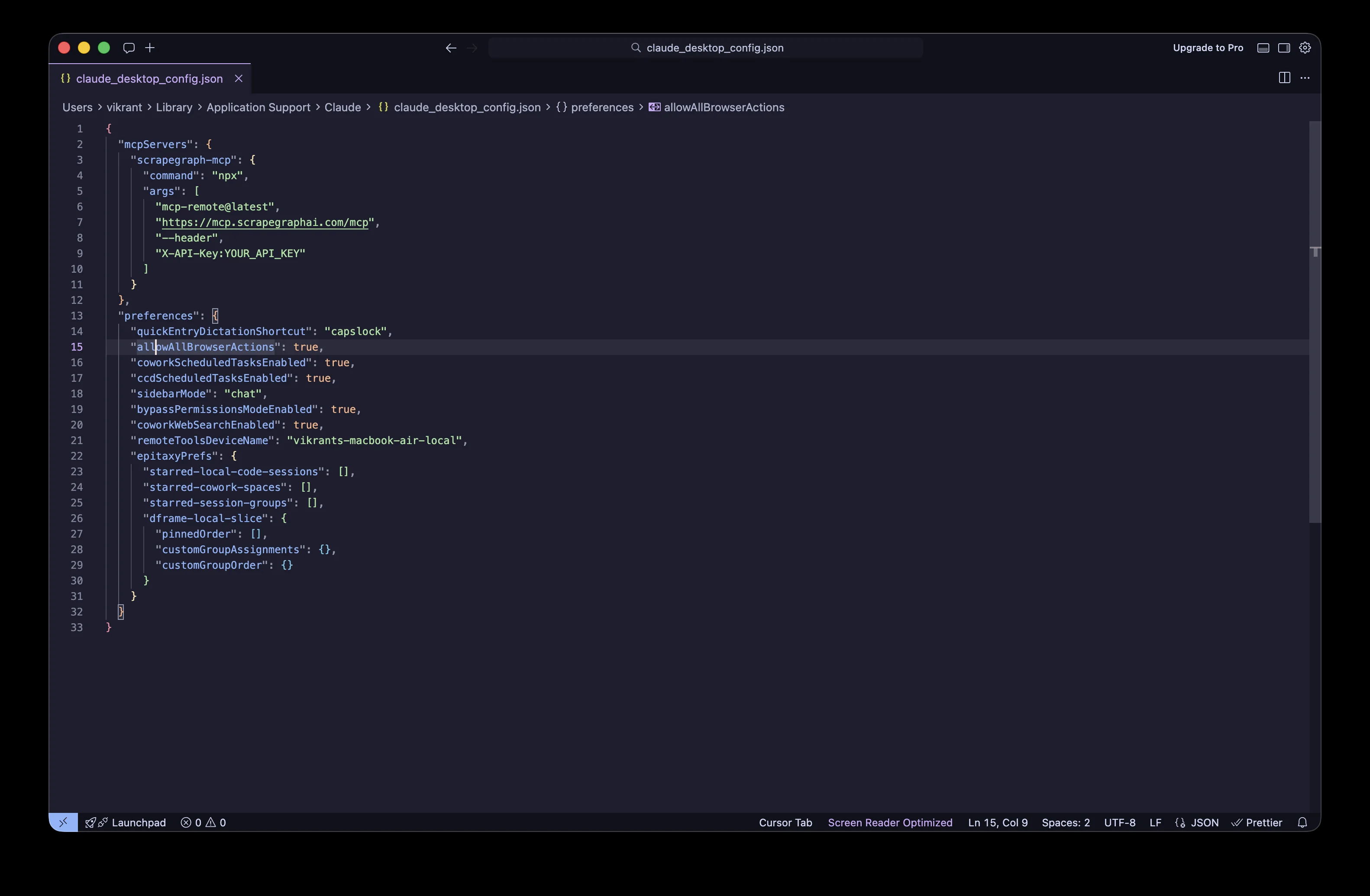
Task: Click the search magnifier icon in command center
Action: tap(636, 48)
